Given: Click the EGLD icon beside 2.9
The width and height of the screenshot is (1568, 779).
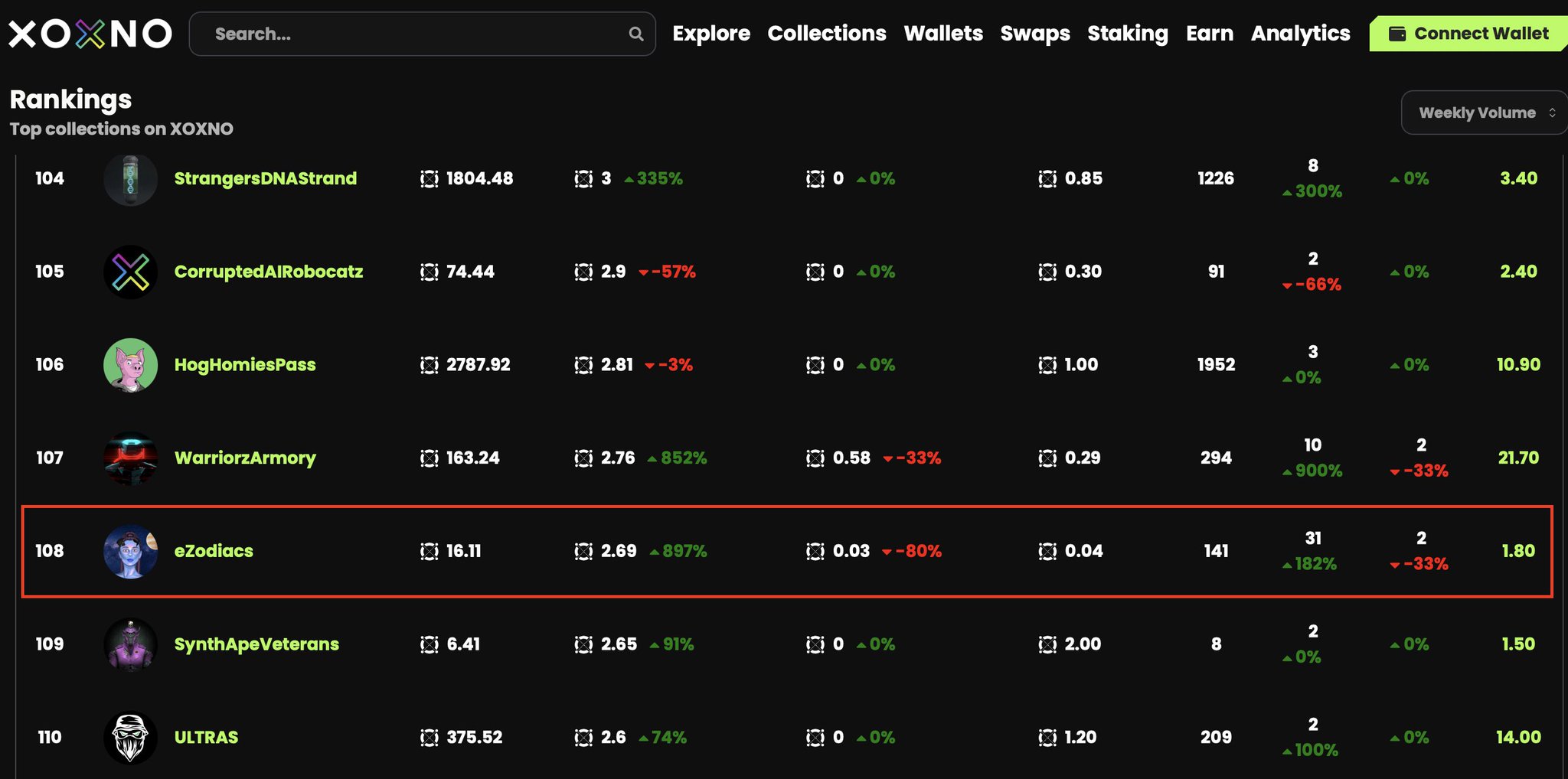Looking at the screenshot, I should pyautogui.click(x=583, y=272).
